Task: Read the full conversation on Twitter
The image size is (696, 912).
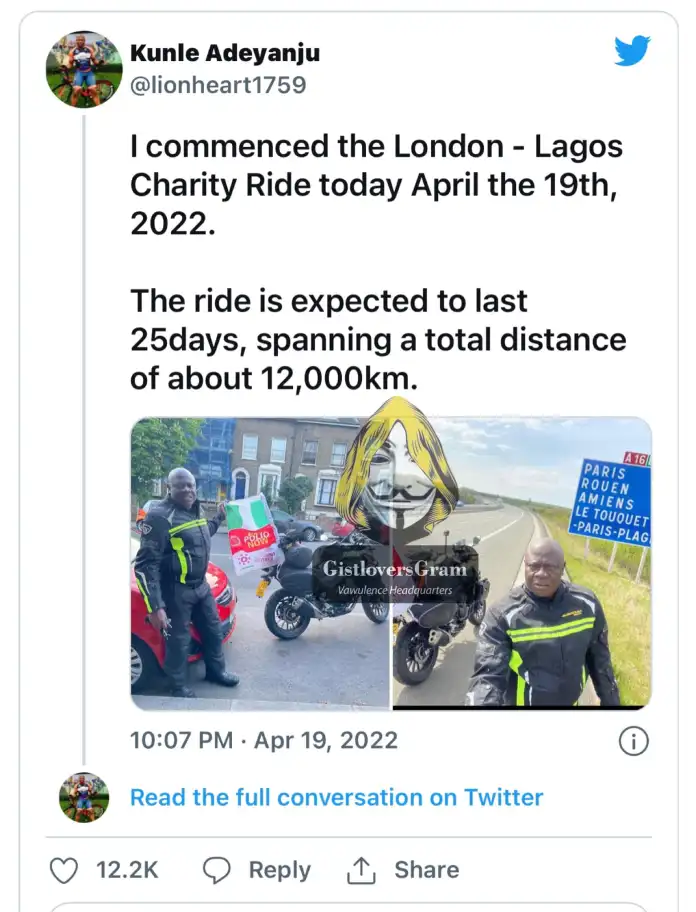Action: coord(336,797)
